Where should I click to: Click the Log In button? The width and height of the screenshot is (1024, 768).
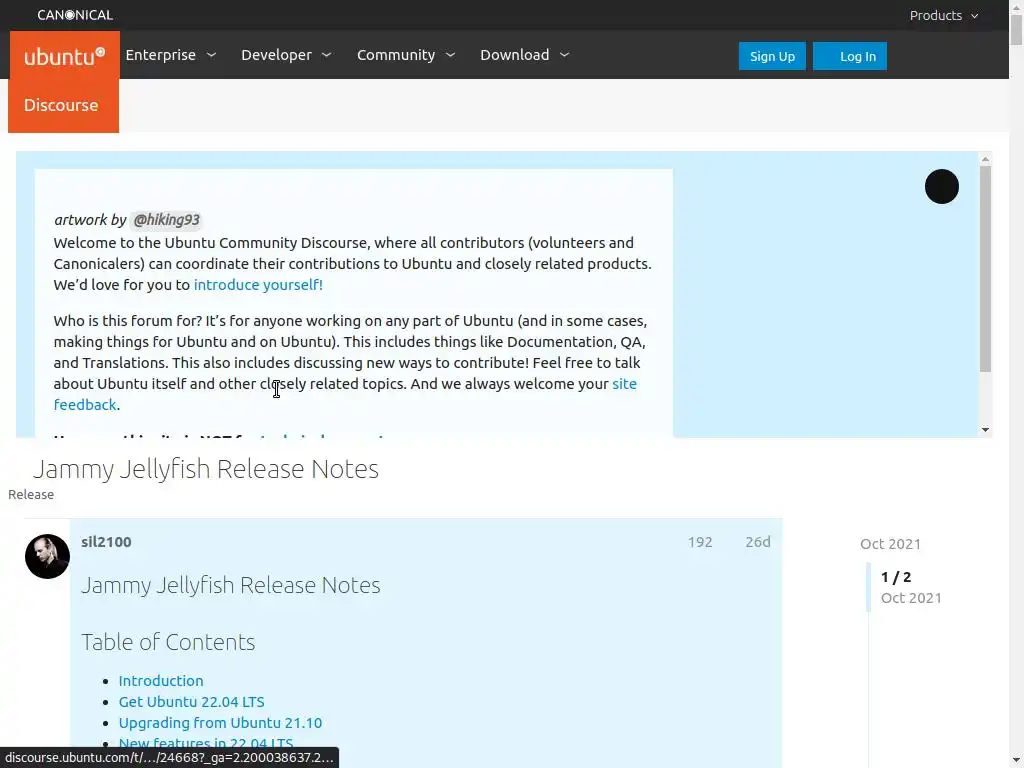tap(850, 56)
